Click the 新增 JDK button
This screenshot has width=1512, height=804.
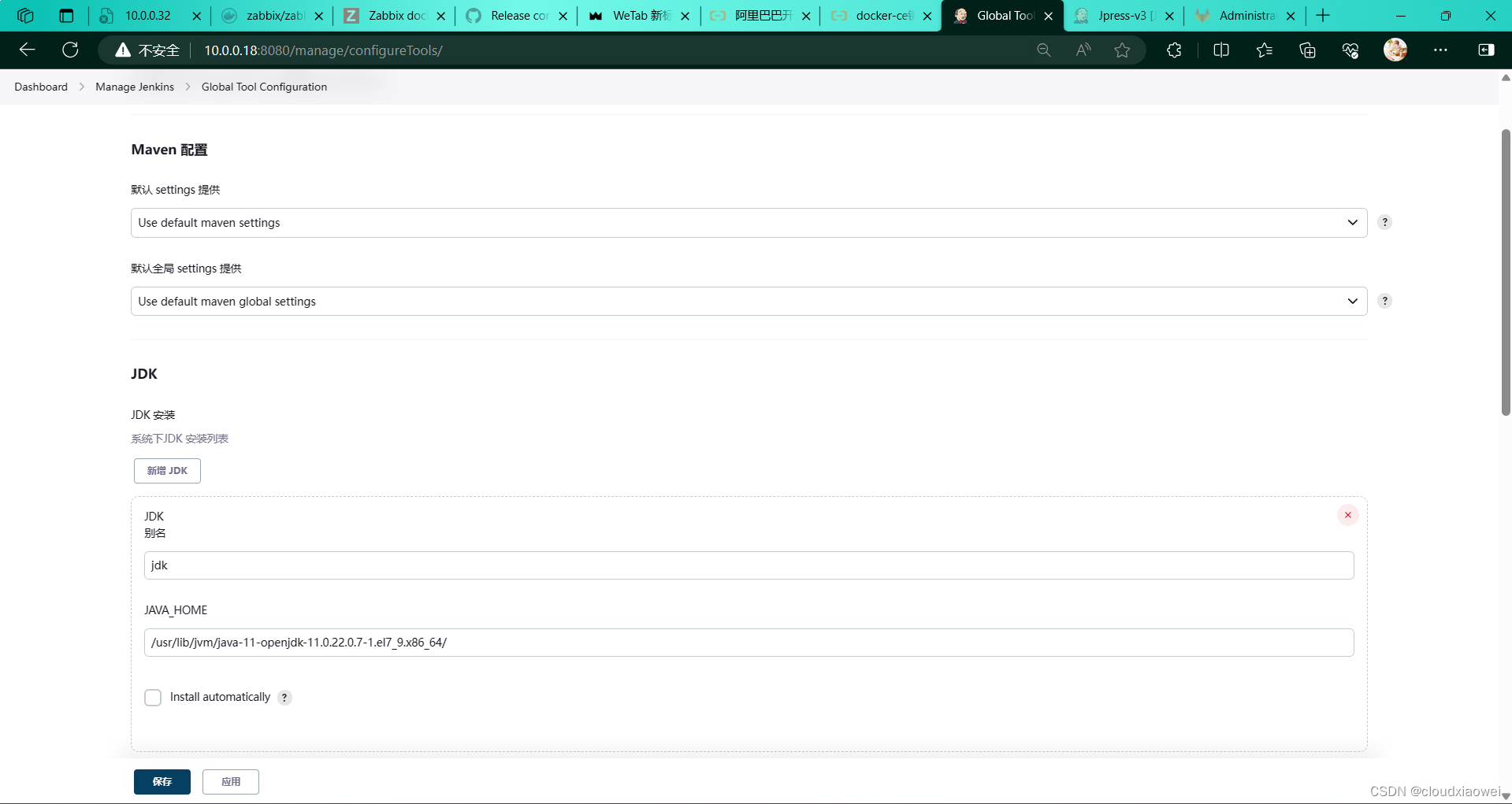pyautogui.click(x=167, y=471)
